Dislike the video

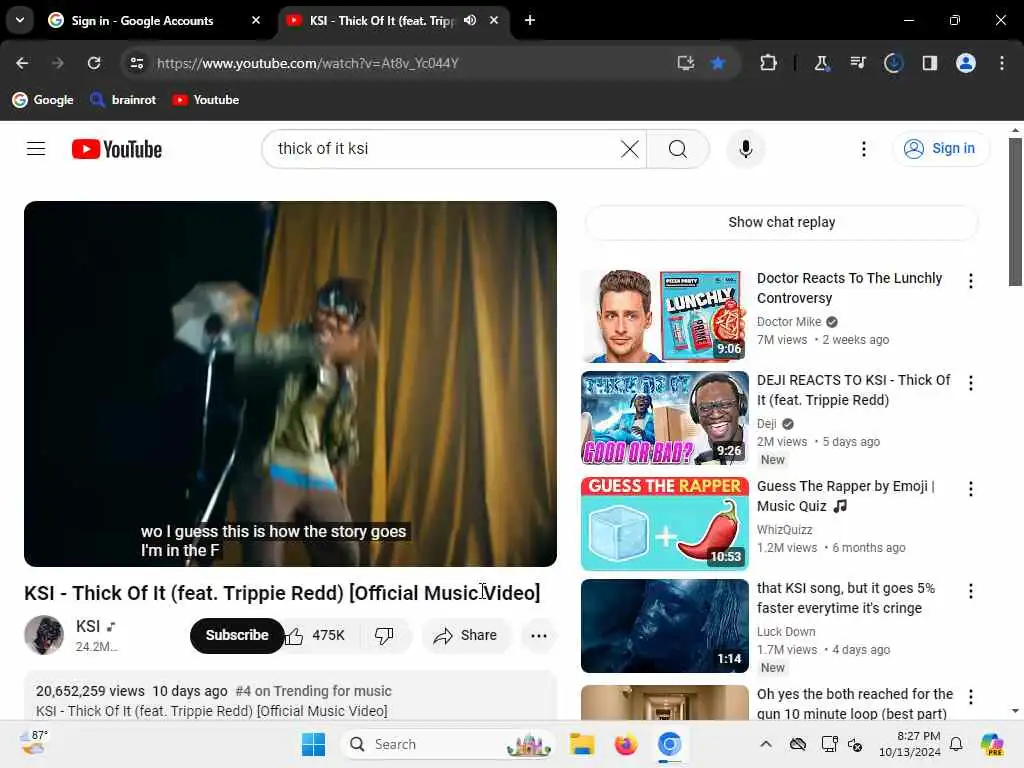click(x=384, y=635)
